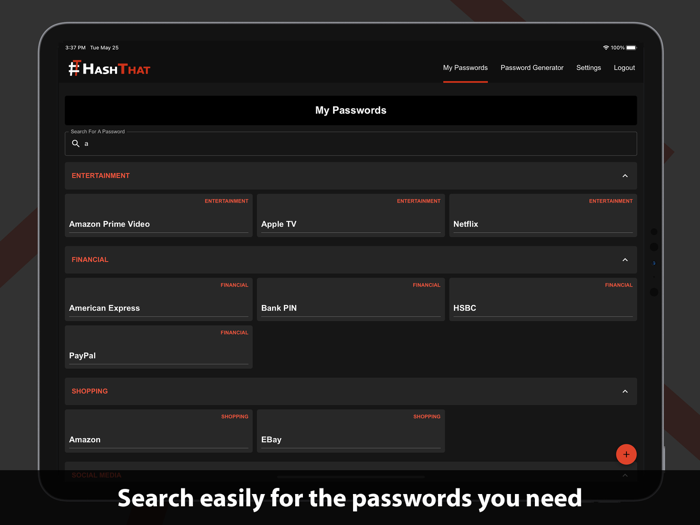Click the 3:37 PM clock in status bar

(x=75, y=48)
